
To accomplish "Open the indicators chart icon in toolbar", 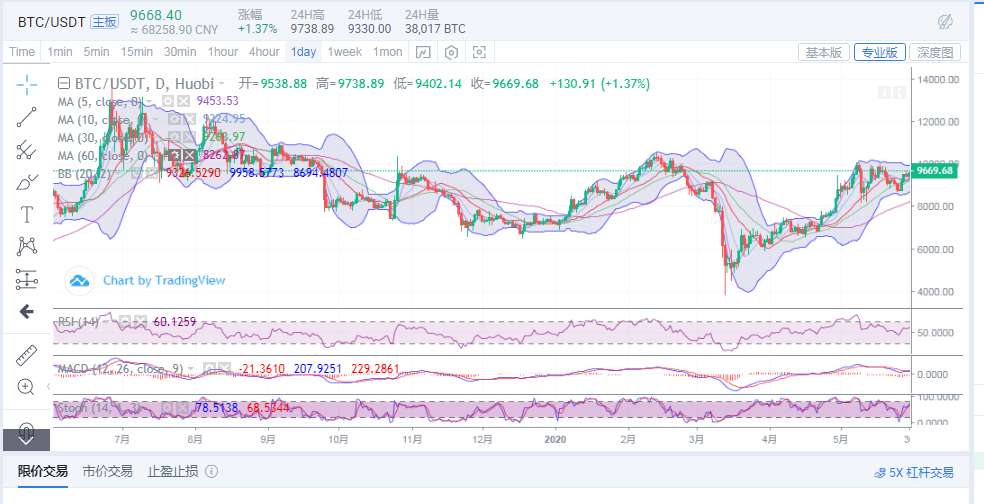I will click(x=423, y=52).
